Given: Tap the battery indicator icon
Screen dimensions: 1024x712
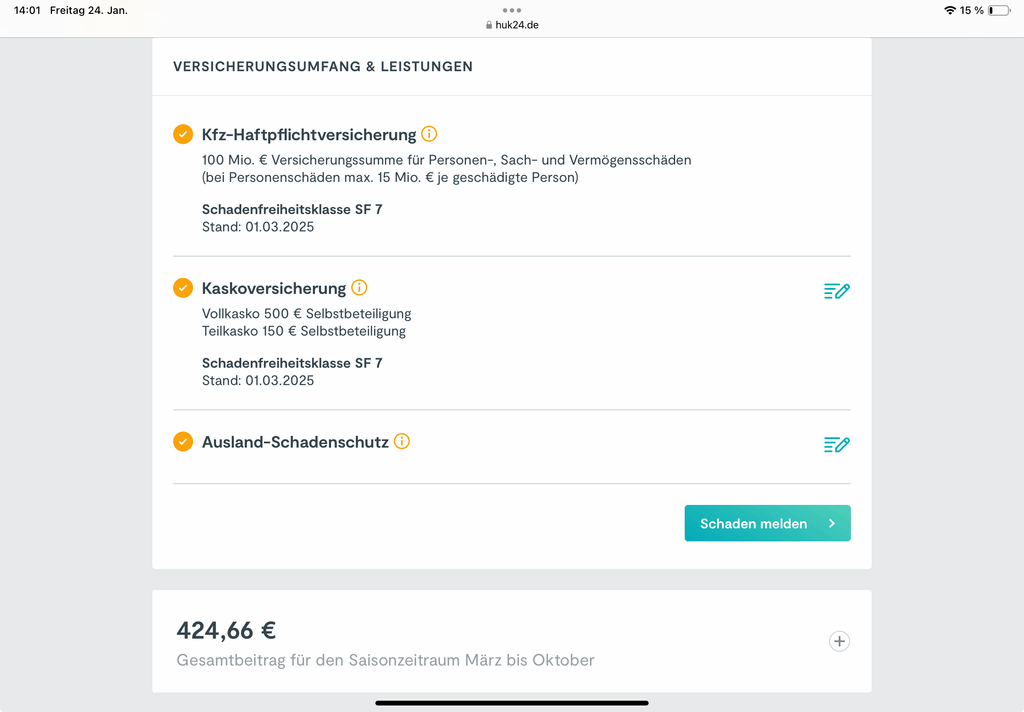Looking at the screenshot, I should click(x=999, y=10).
